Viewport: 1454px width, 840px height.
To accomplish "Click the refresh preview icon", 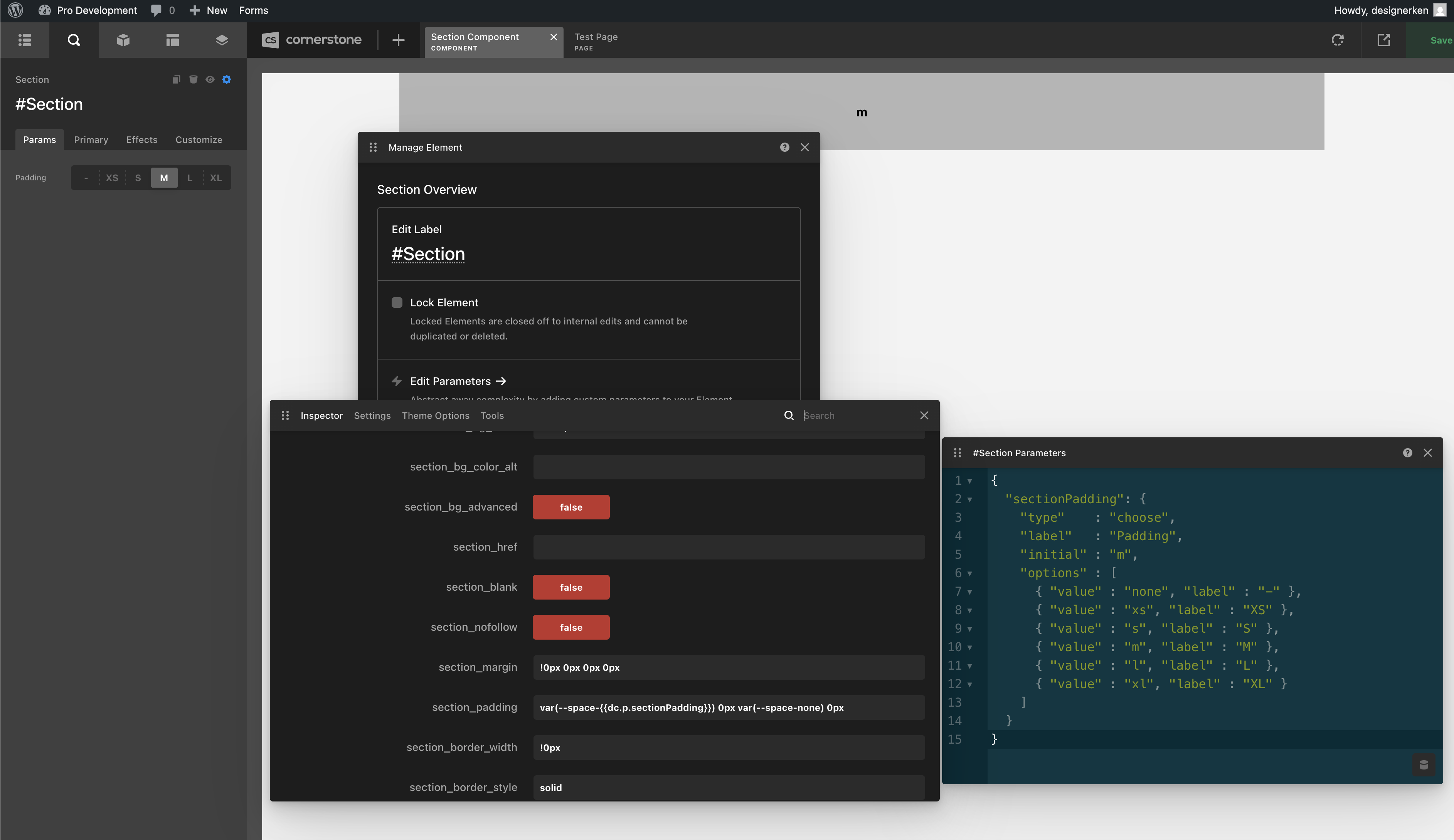I will [1338, 40].
